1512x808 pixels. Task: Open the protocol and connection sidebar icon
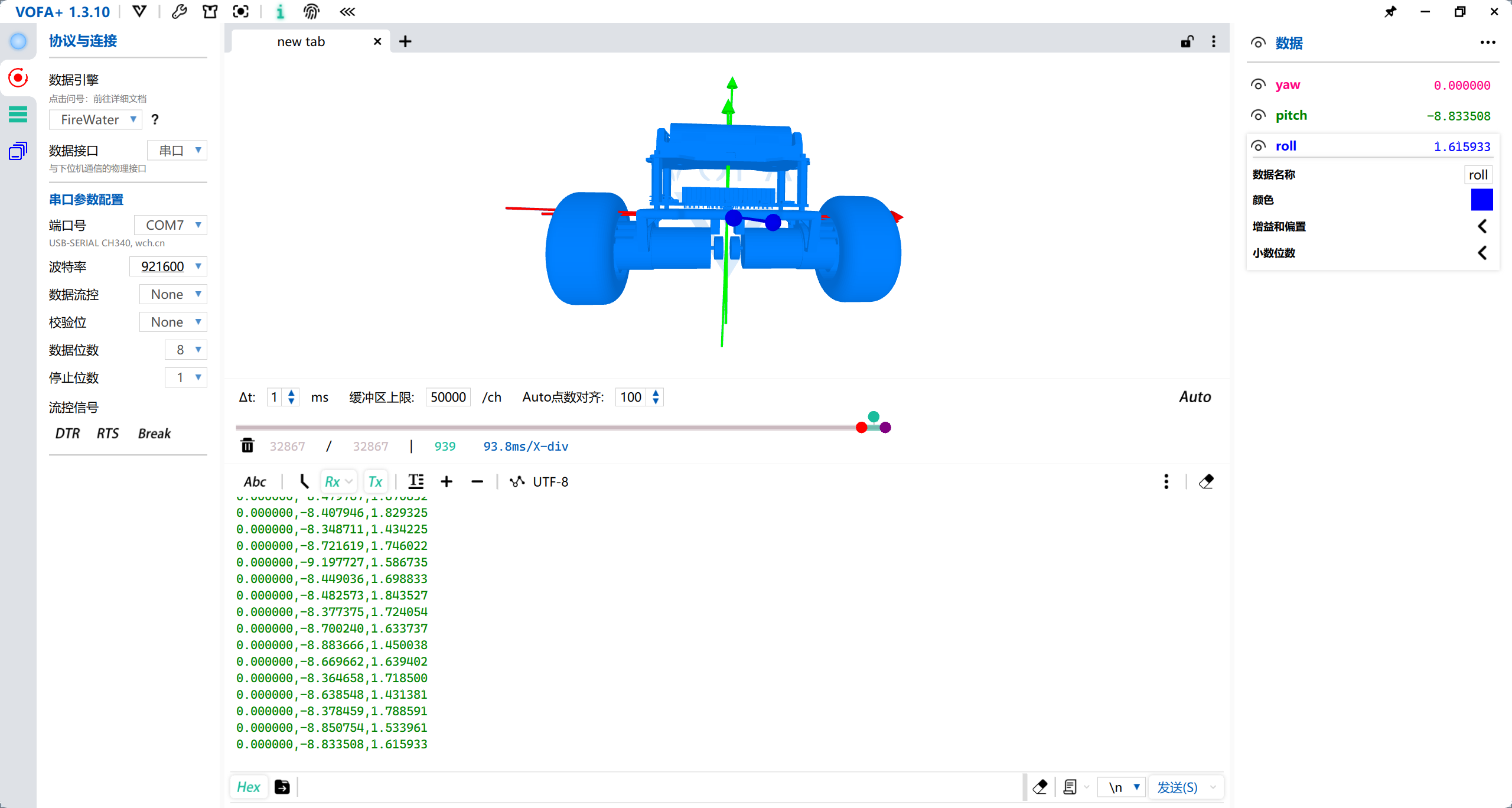18,77
